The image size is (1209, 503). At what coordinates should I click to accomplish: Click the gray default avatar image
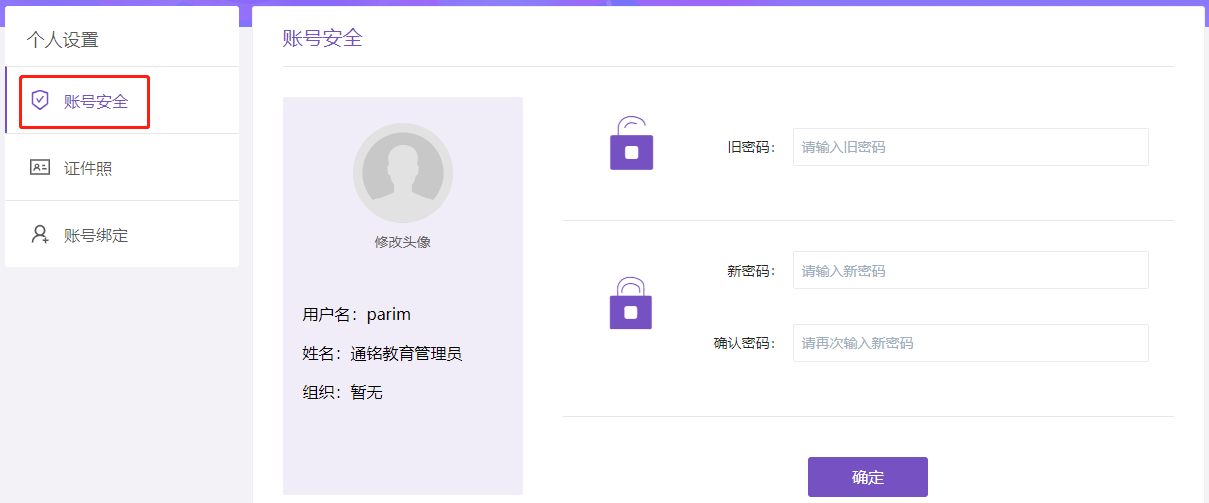tap(403, 173)
